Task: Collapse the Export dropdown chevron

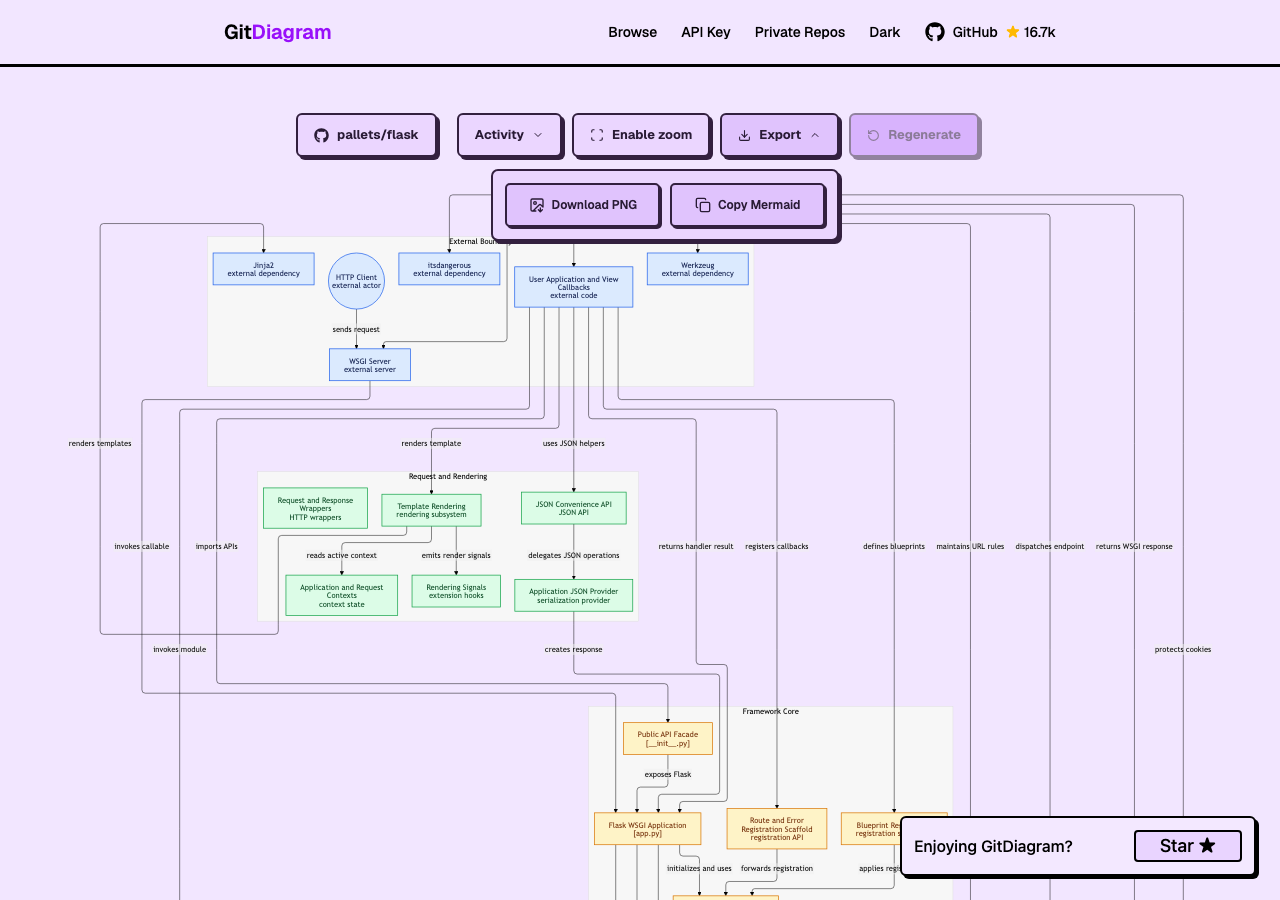Action: (815, 135)
